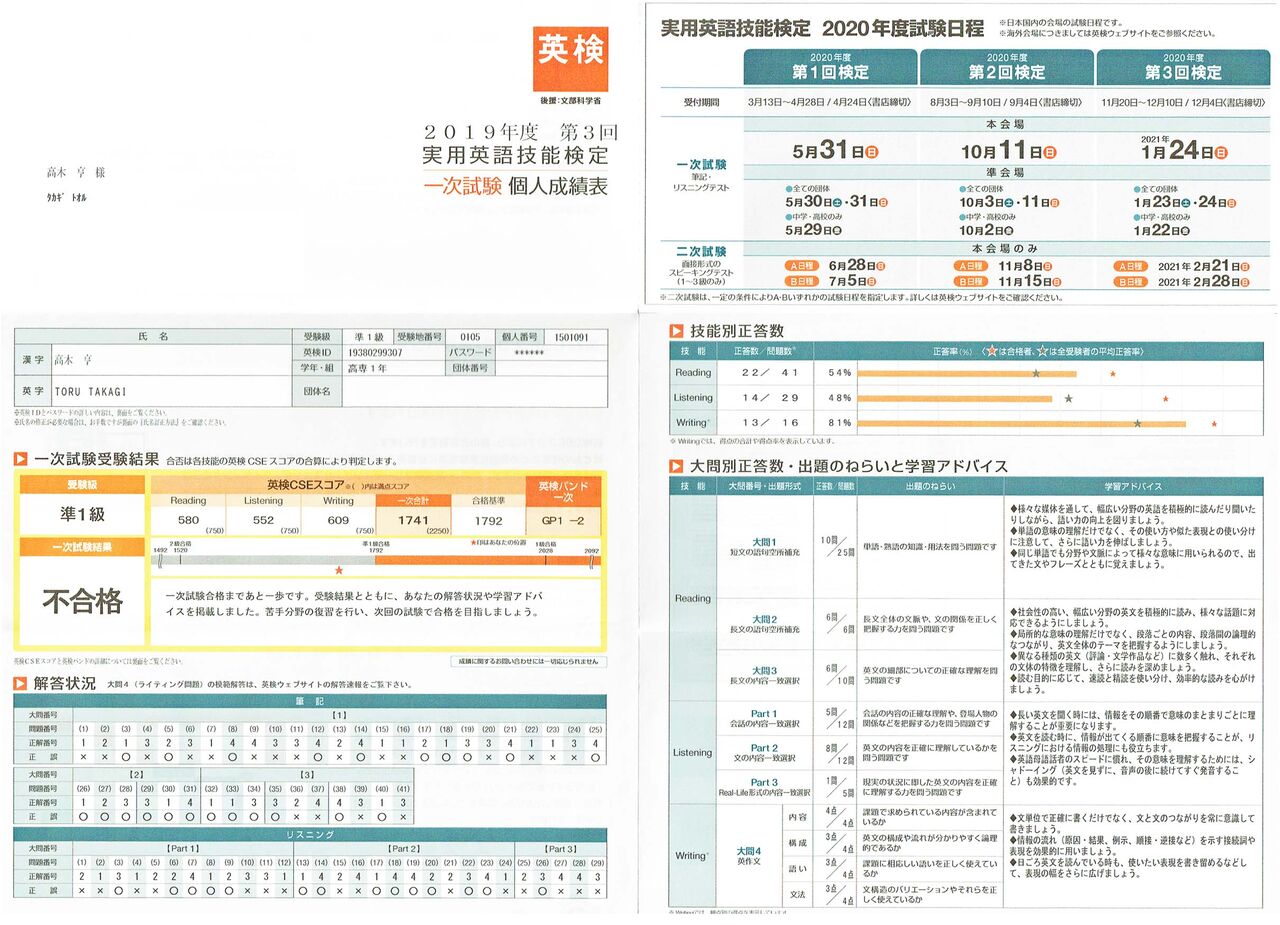Click the test site number 0105
This screenshot has width=1280, height=925.
[x=470, y=338]
